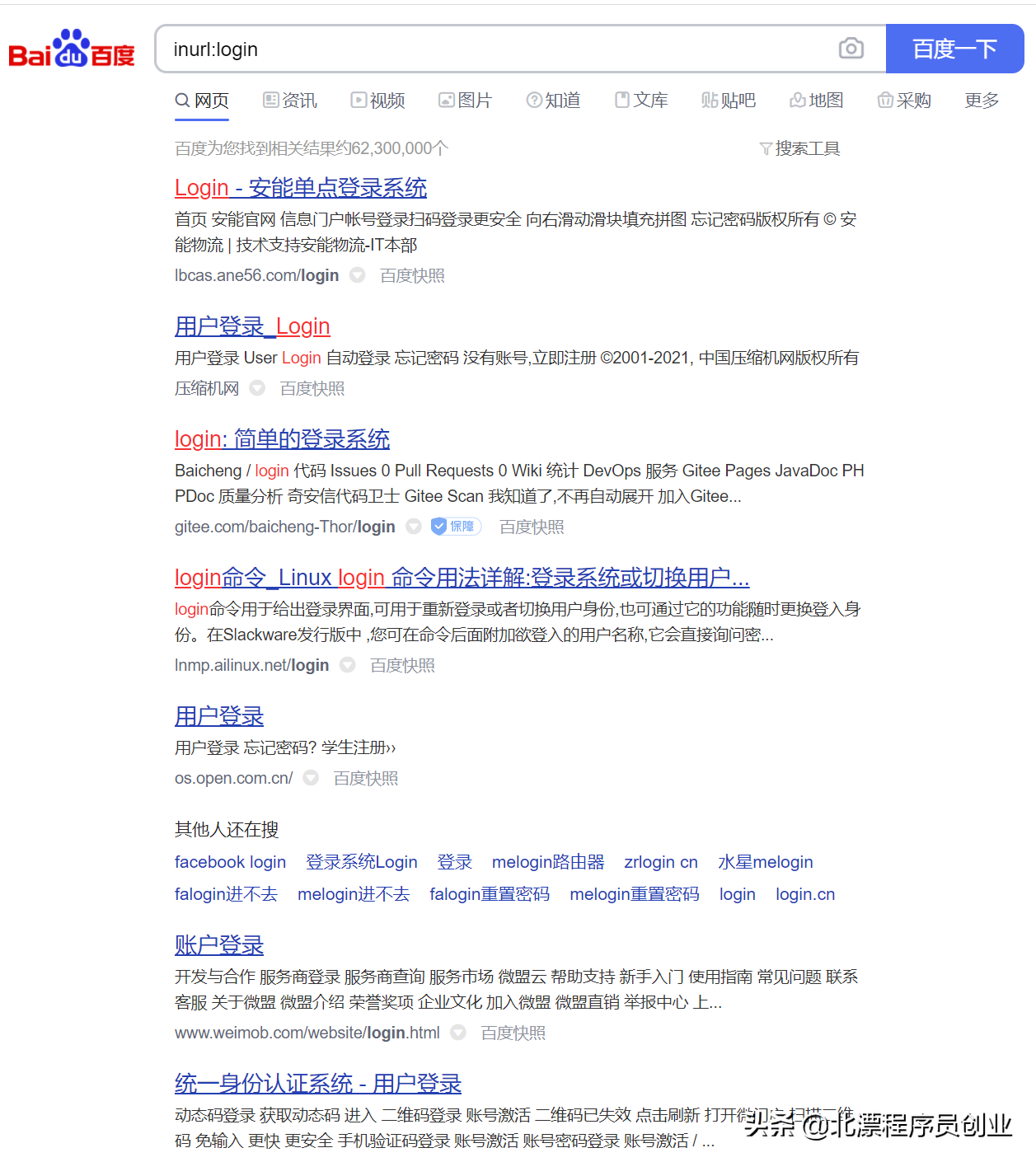Open result 统一身份认证系统 - 用户登录
Image resolution: width=1036 pixels, height=1162 pixels.
click(318, 1084)
